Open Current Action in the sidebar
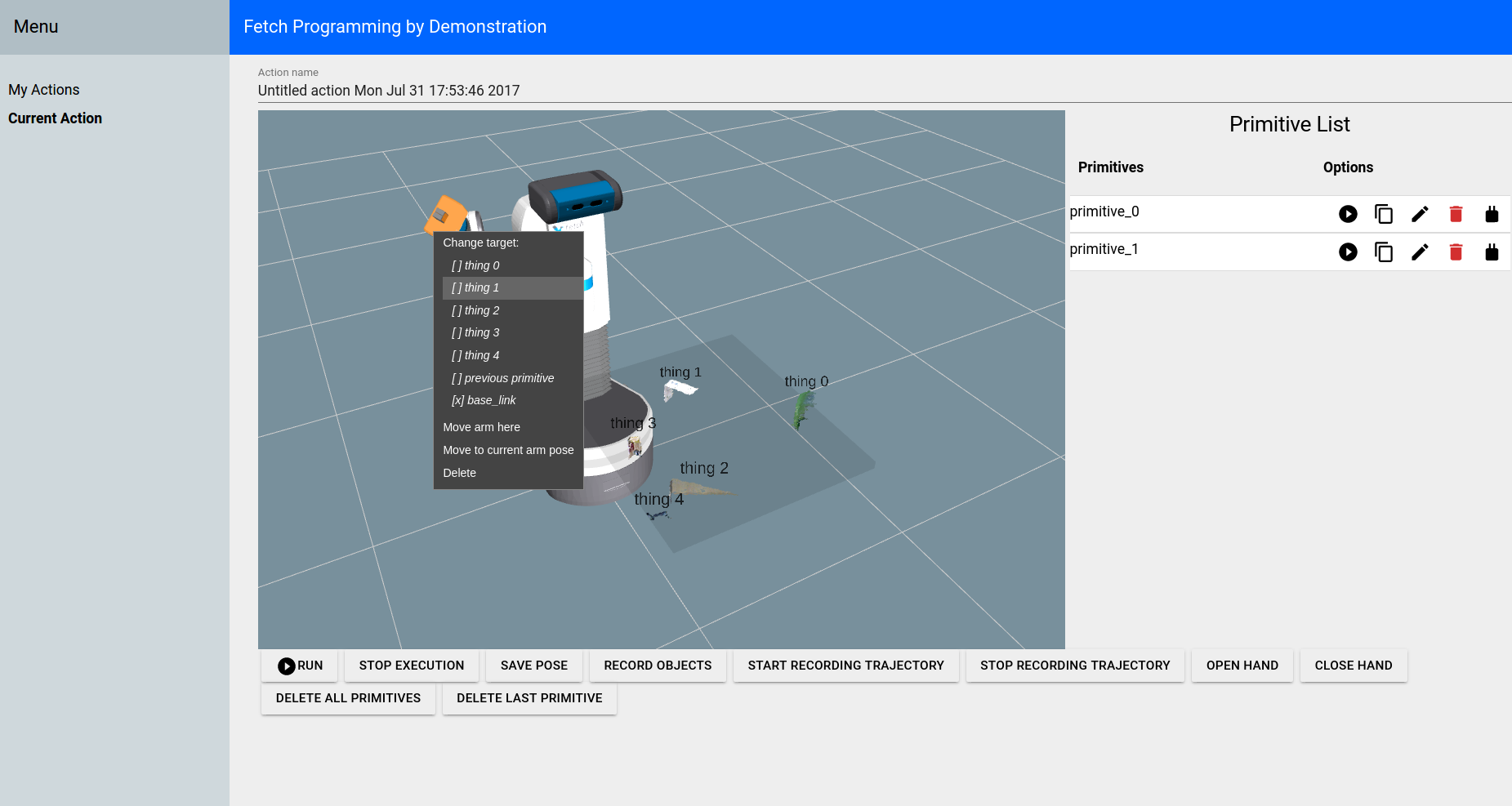 (55, 118)
